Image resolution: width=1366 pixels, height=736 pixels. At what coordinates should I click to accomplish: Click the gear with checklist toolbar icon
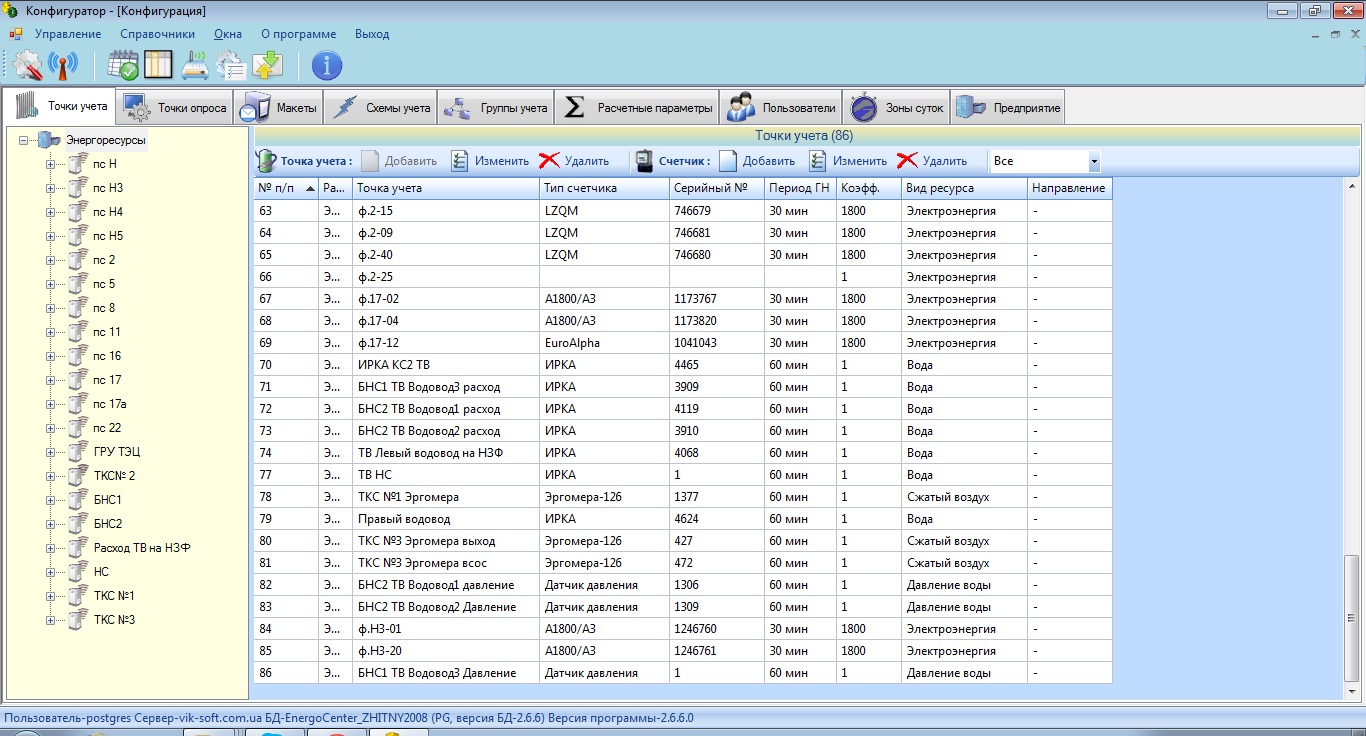232,66
